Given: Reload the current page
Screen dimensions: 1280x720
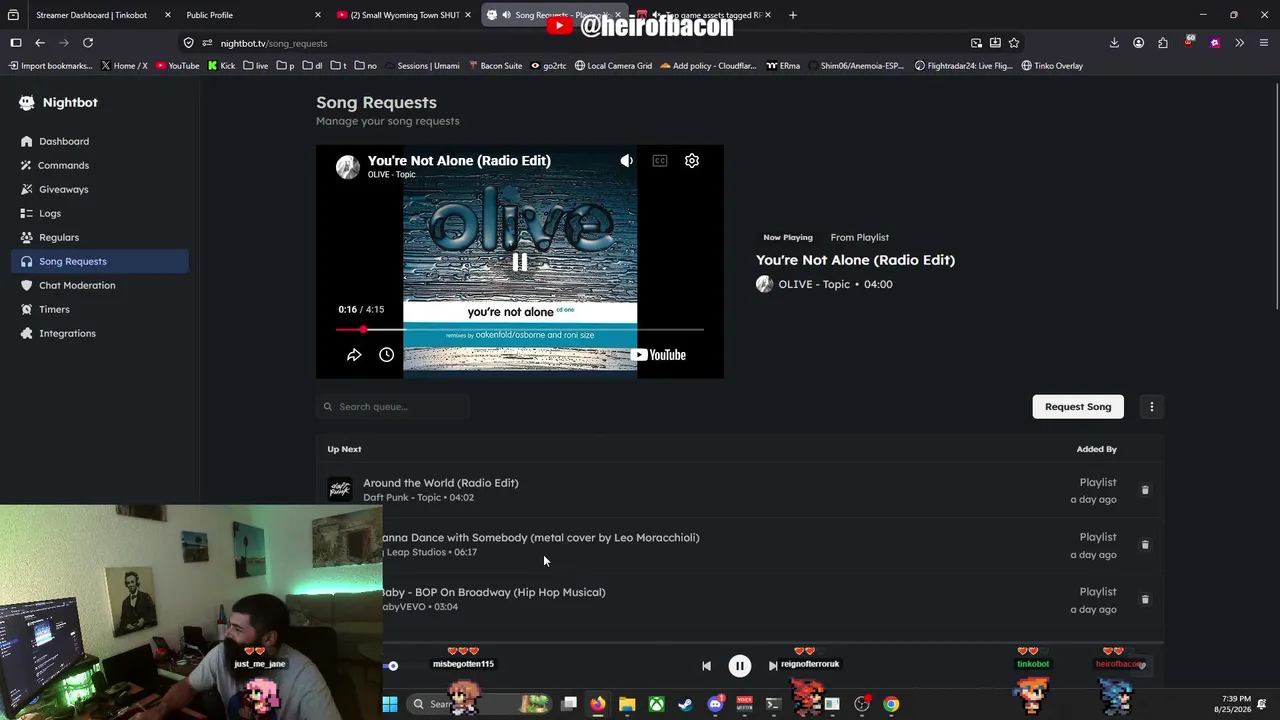Looking at the screenshot, I should tap(88, 43).
